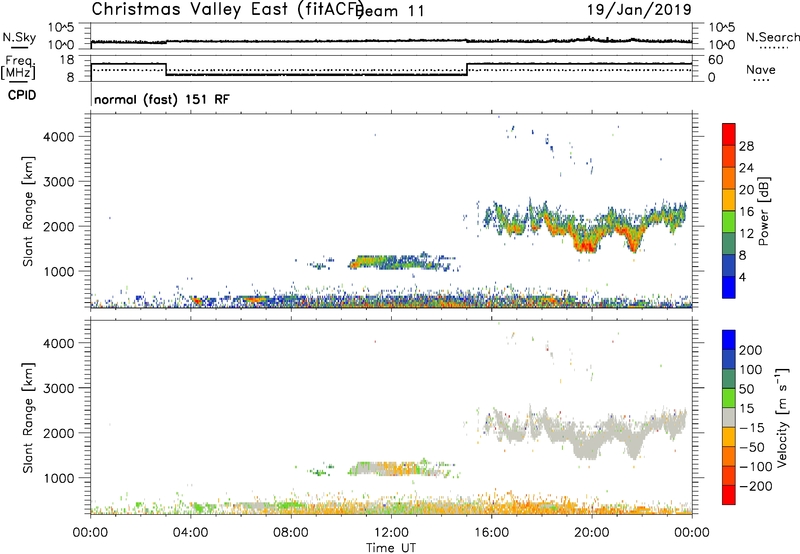This screenshot has height=554, width=800.
Task: Click the Time UT axis title
Action: [391, 548]
